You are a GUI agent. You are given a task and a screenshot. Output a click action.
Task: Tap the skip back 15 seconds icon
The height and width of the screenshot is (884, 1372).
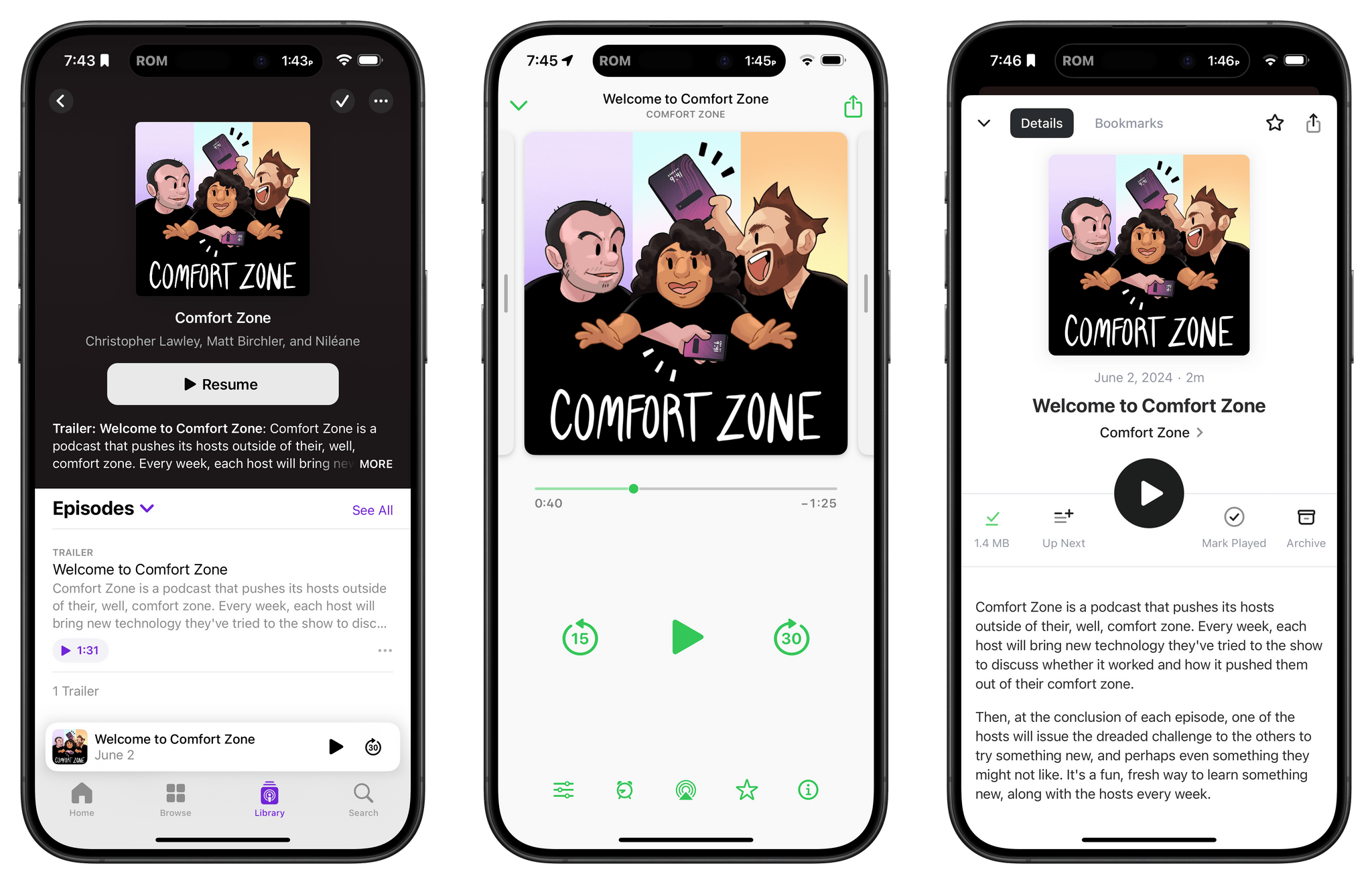coord(577,639)
